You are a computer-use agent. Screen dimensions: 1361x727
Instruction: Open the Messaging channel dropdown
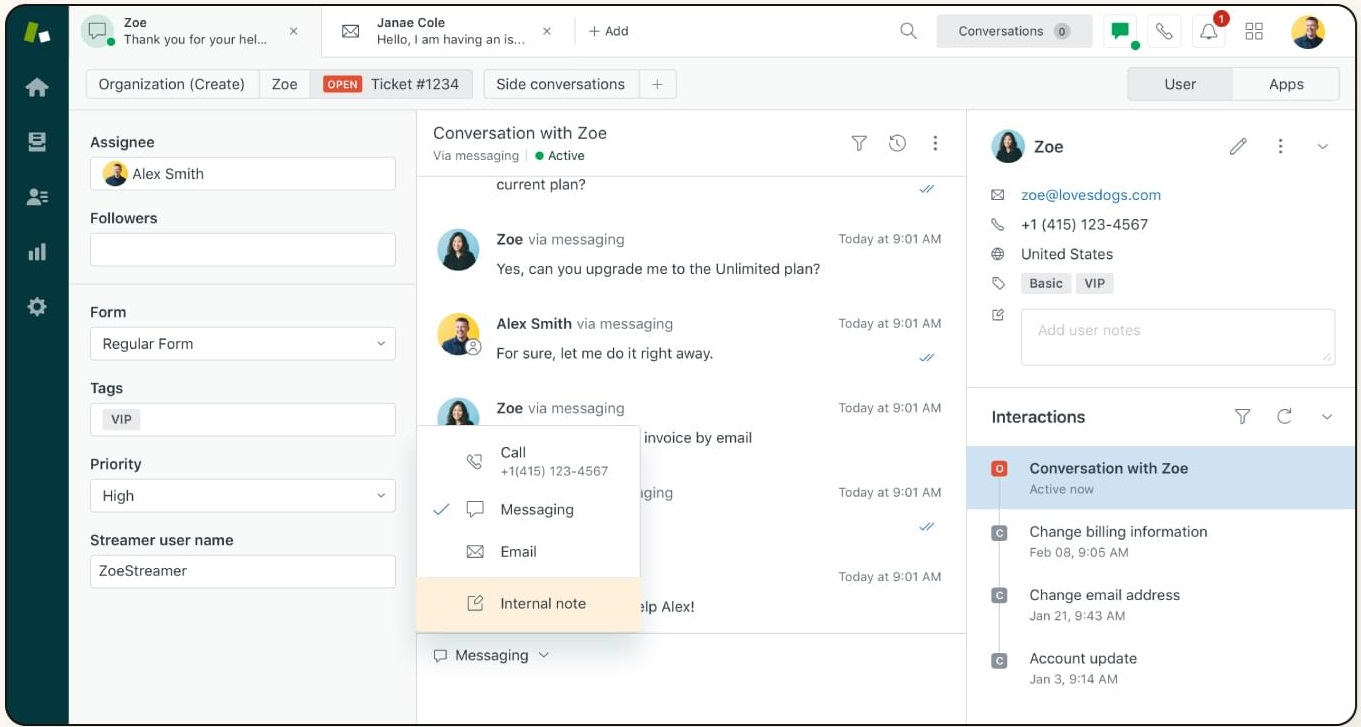[x=491, y=655]
